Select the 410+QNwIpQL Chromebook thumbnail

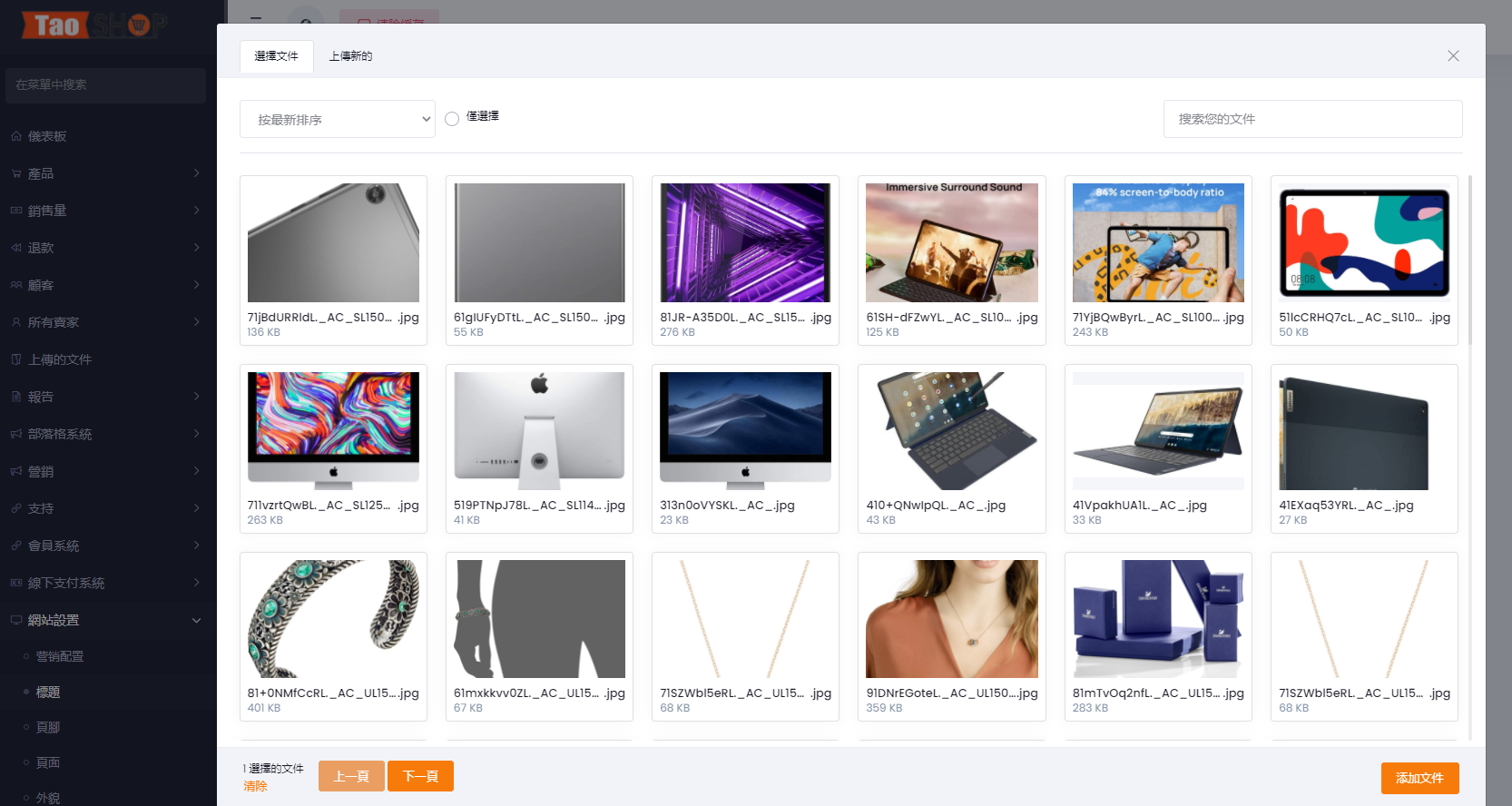point(952,431)
